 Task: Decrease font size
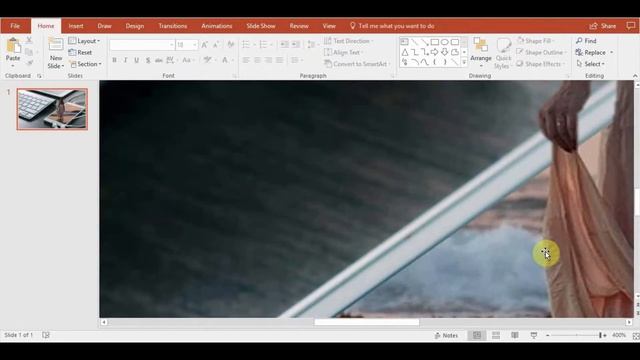click(216, 45)
